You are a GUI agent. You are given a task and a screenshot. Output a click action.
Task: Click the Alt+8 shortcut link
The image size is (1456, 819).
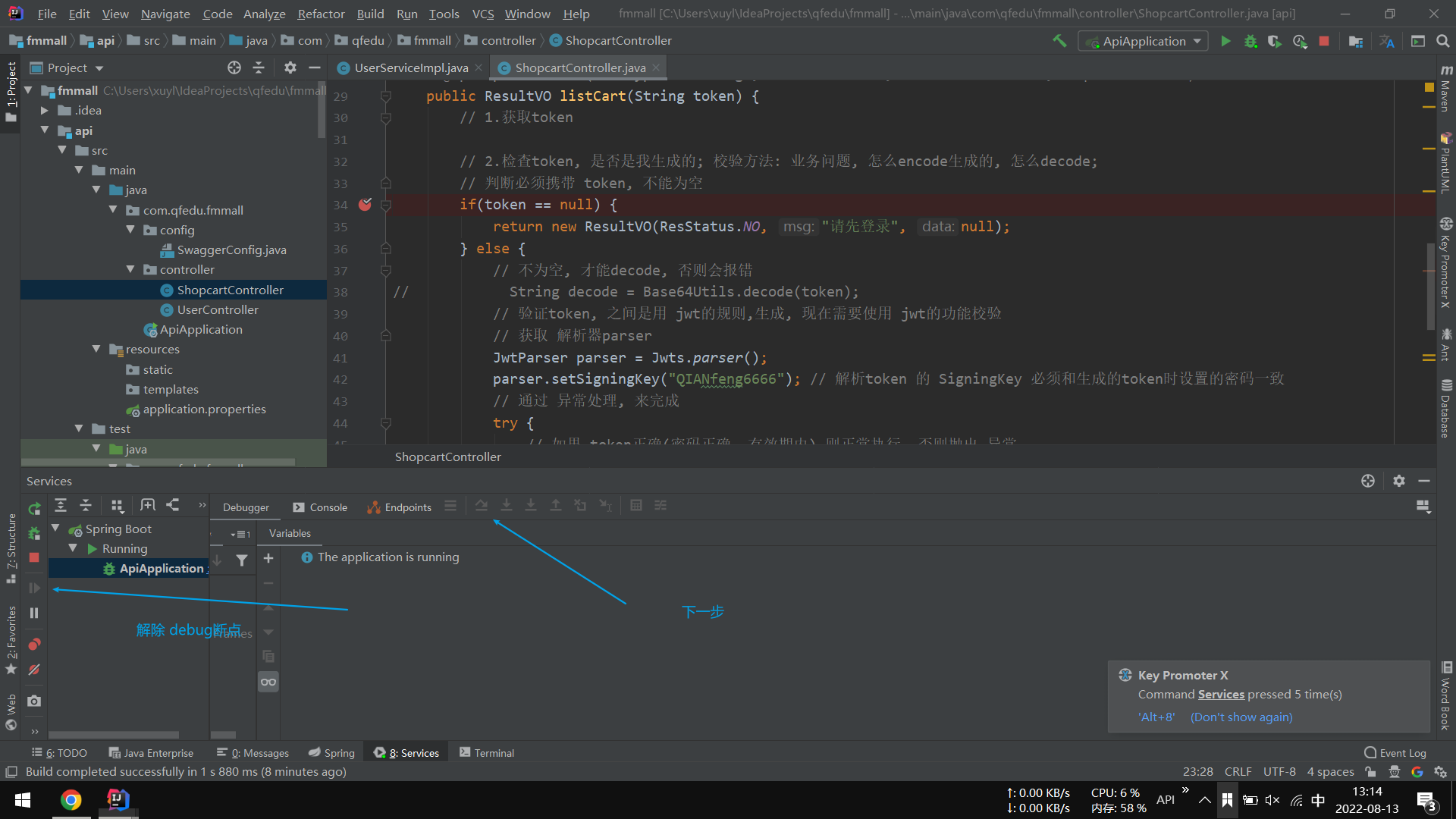point(1156,717)
